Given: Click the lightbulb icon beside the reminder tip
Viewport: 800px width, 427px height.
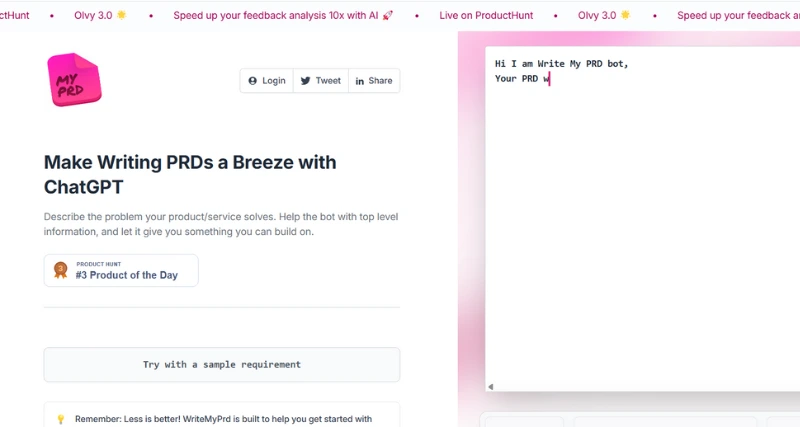Looking at the screenshot, I should tap(60, 419).
